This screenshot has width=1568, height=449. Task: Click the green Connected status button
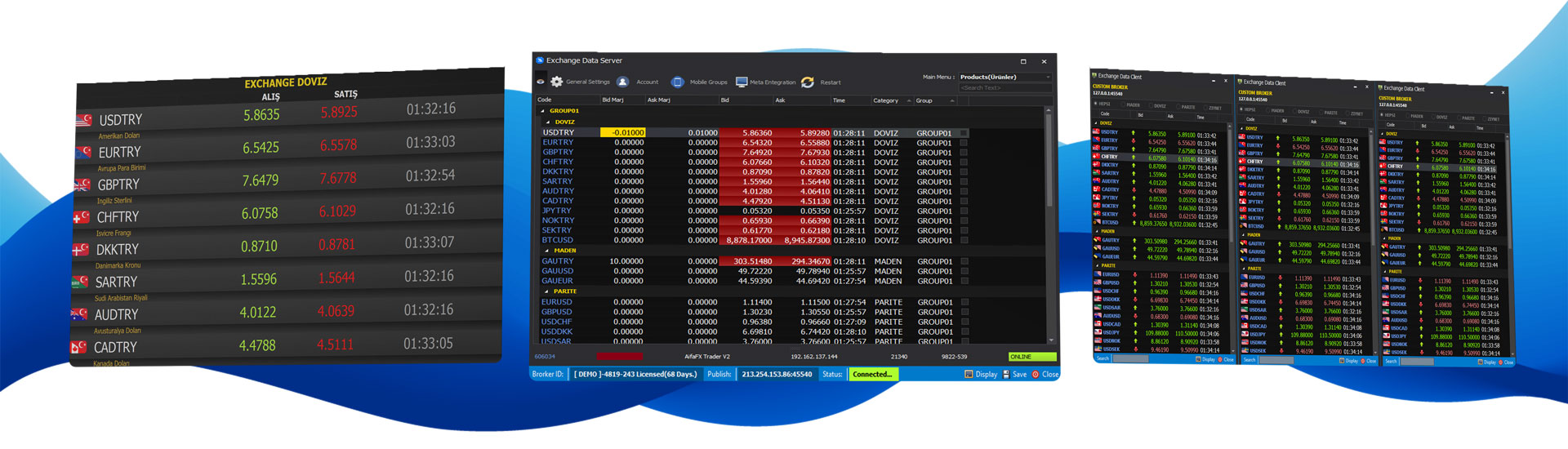click(x=872, y=374)
